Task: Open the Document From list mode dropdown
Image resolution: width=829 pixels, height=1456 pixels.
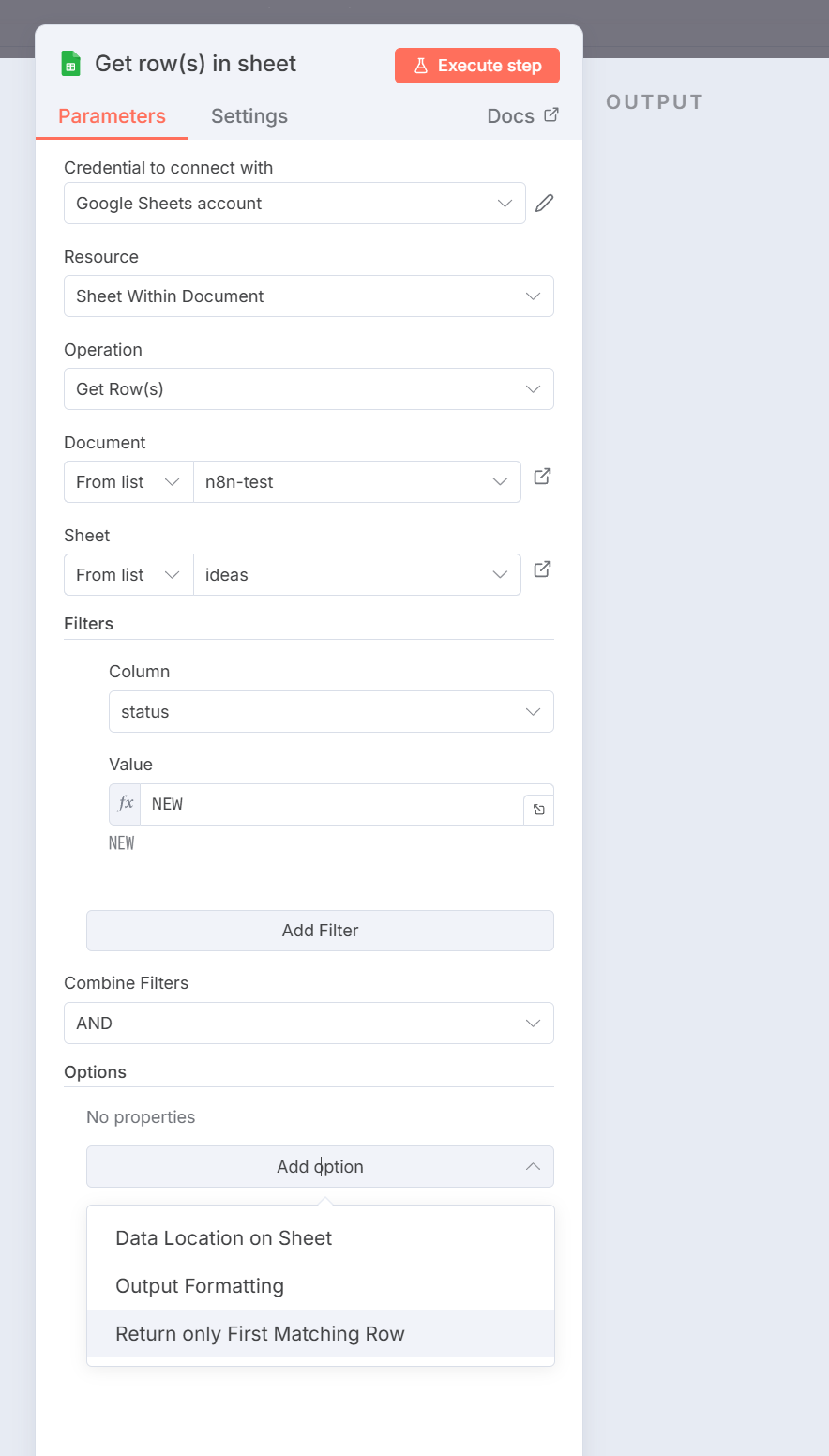Action: pyautogui.click(x=128, y=482)
